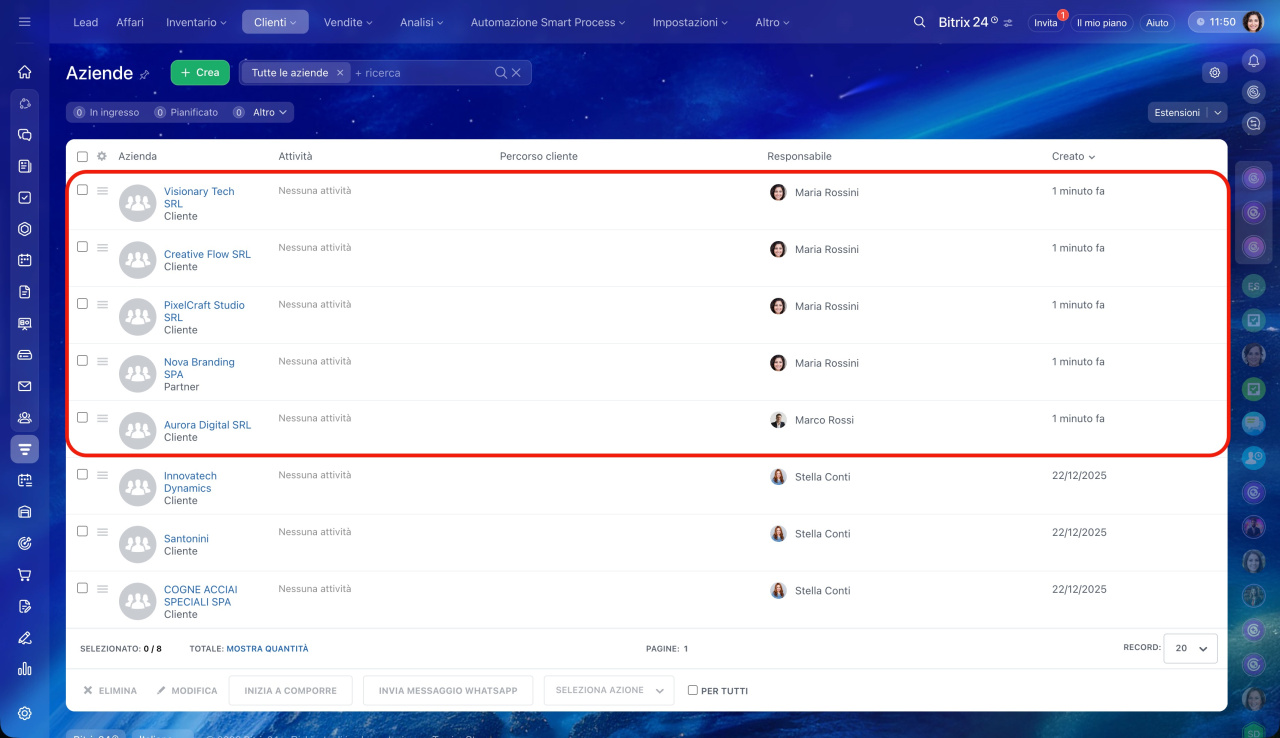Image resolution: width=1280 pixels, height=738 pixels.
Task: Open the Vendite menu
Action: point(347,22)
